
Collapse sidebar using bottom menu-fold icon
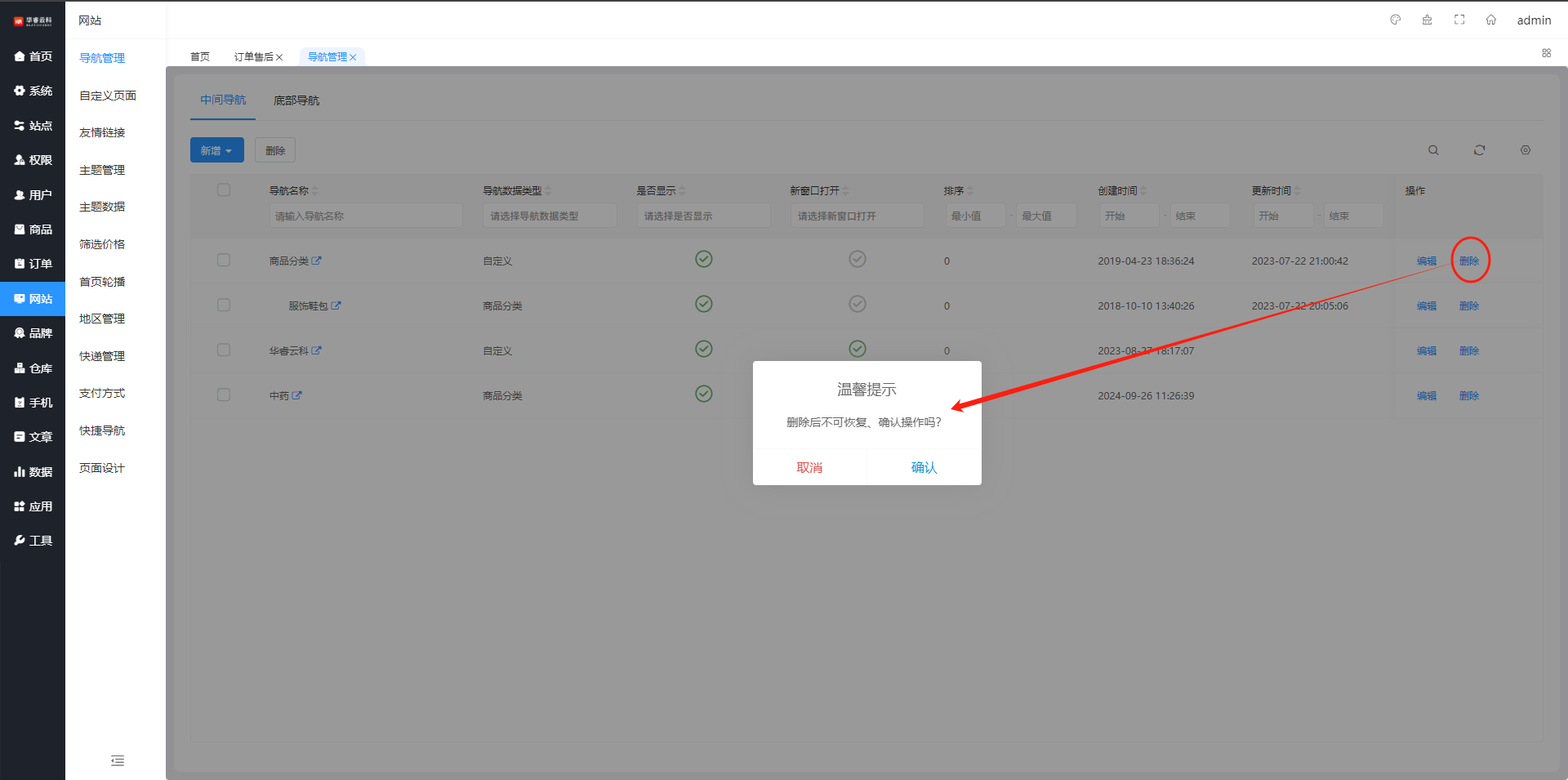coord(118,760)
